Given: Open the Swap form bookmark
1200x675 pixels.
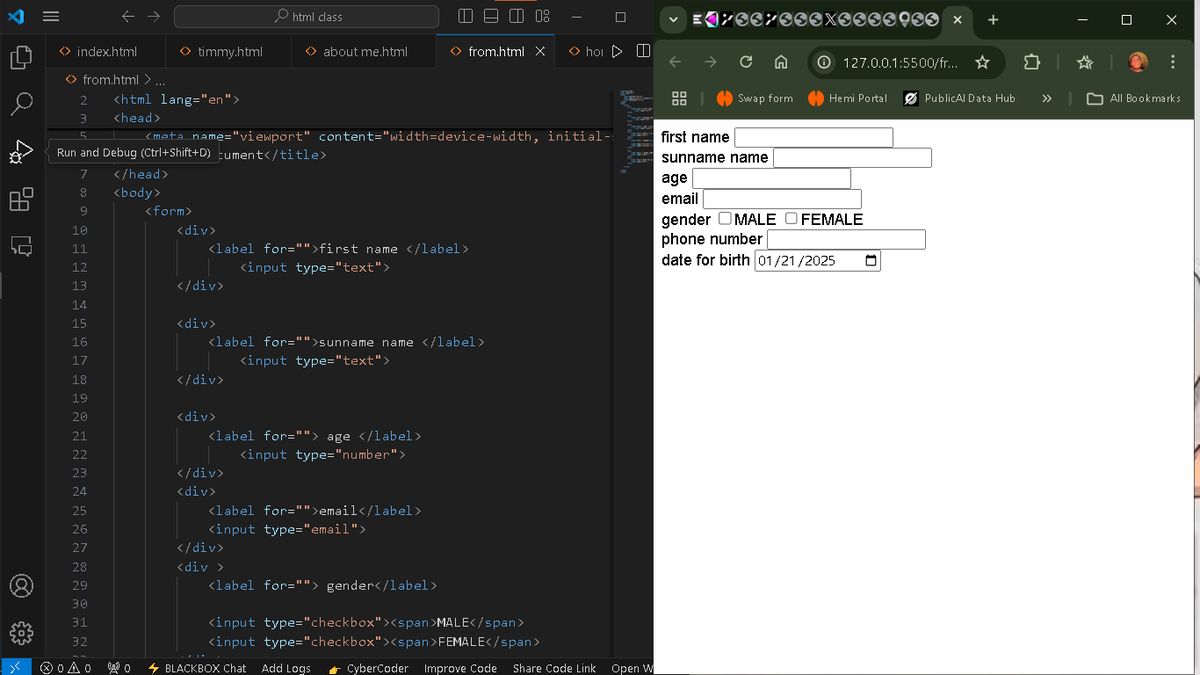Looking at the screenshot, I should point(756,98).
